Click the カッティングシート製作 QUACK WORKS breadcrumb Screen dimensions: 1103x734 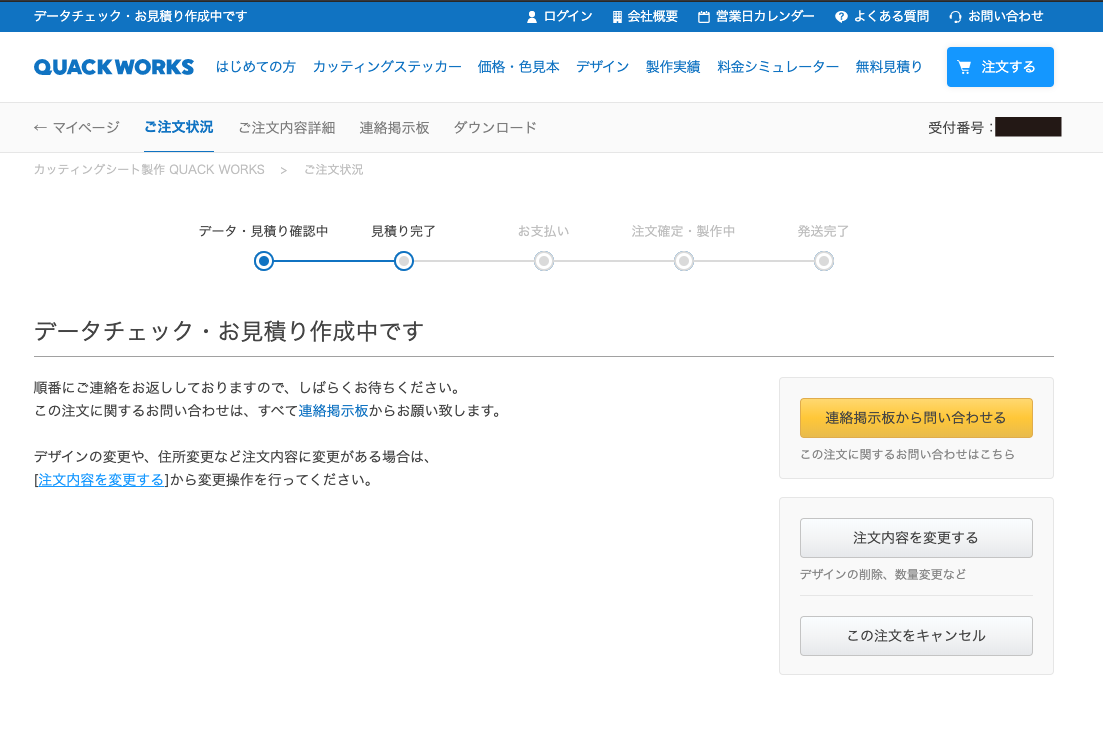(149, 170)
